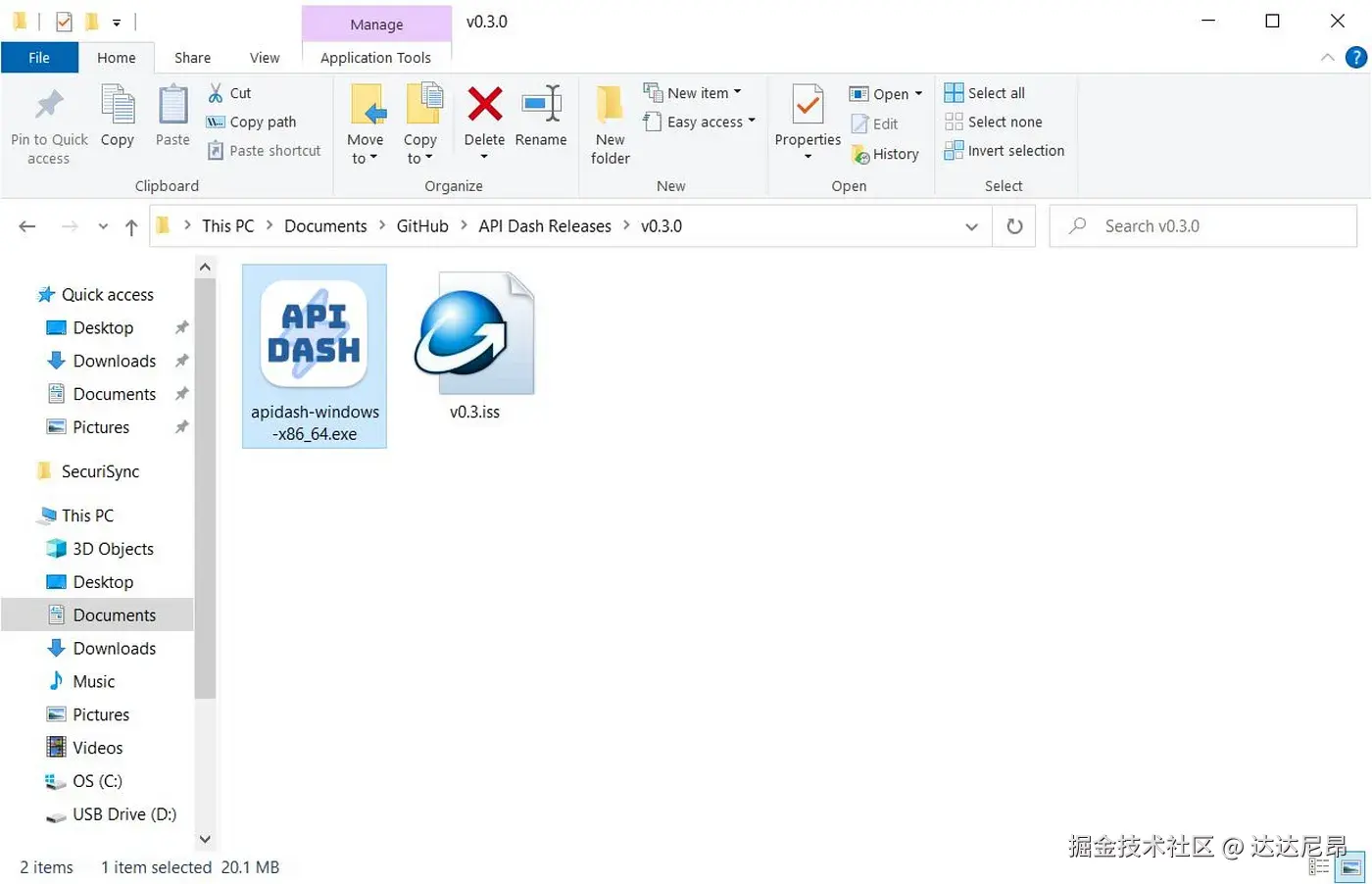Choose Select none to deselect files

click(1001, 122)
